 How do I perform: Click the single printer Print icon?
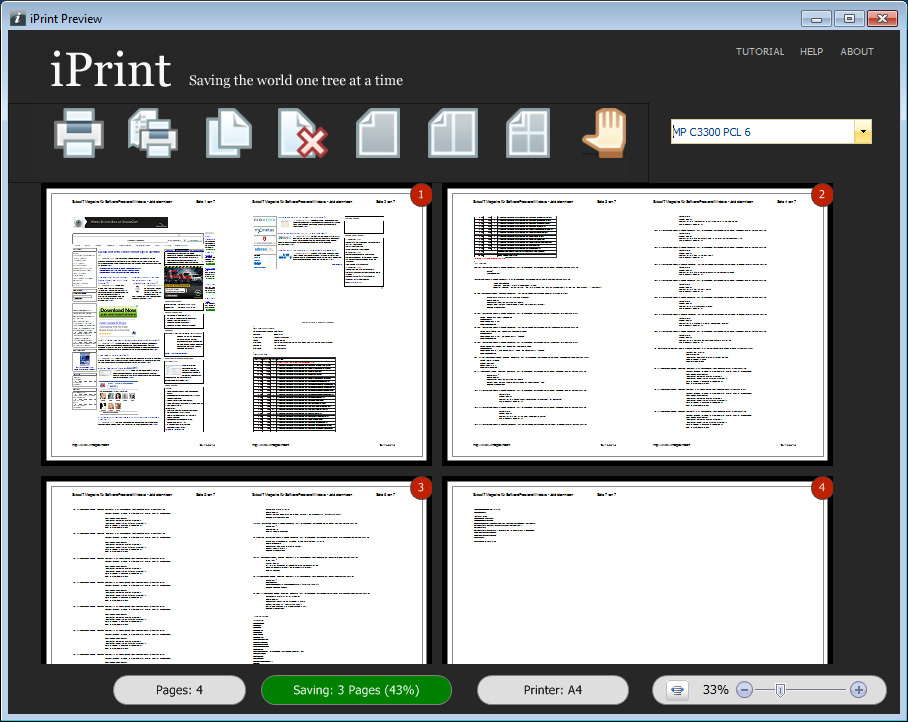click(79, 133)
